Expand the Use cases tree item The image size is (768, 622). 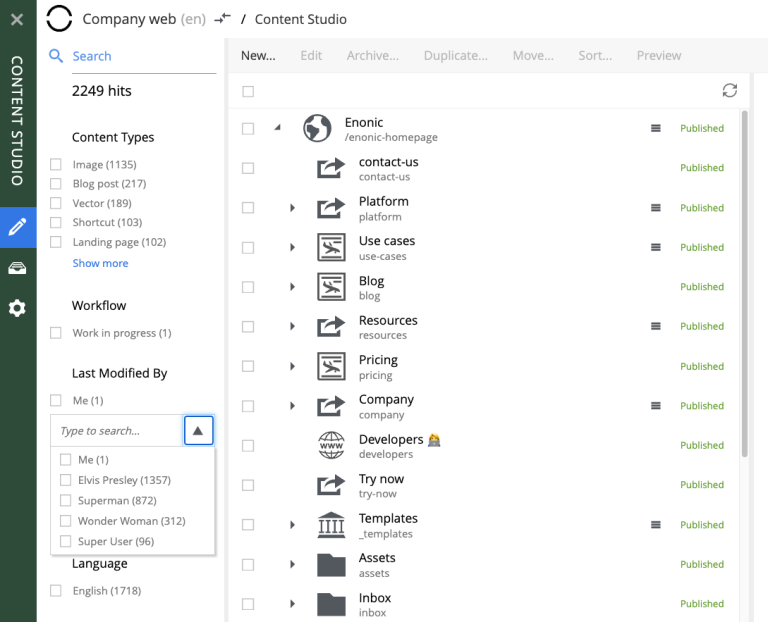pyautogui.click(x=292, y=247)
